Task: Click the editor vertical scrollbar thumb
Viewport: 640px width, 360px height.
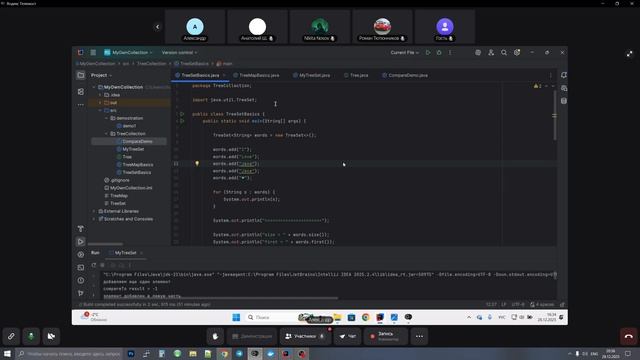Action: tap(554, 116)
